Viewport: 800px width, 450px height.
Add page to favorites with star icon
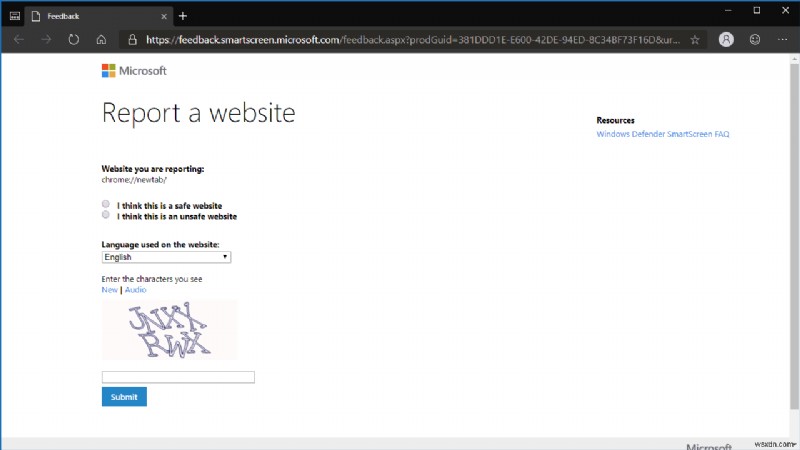[x=695, y=39]
